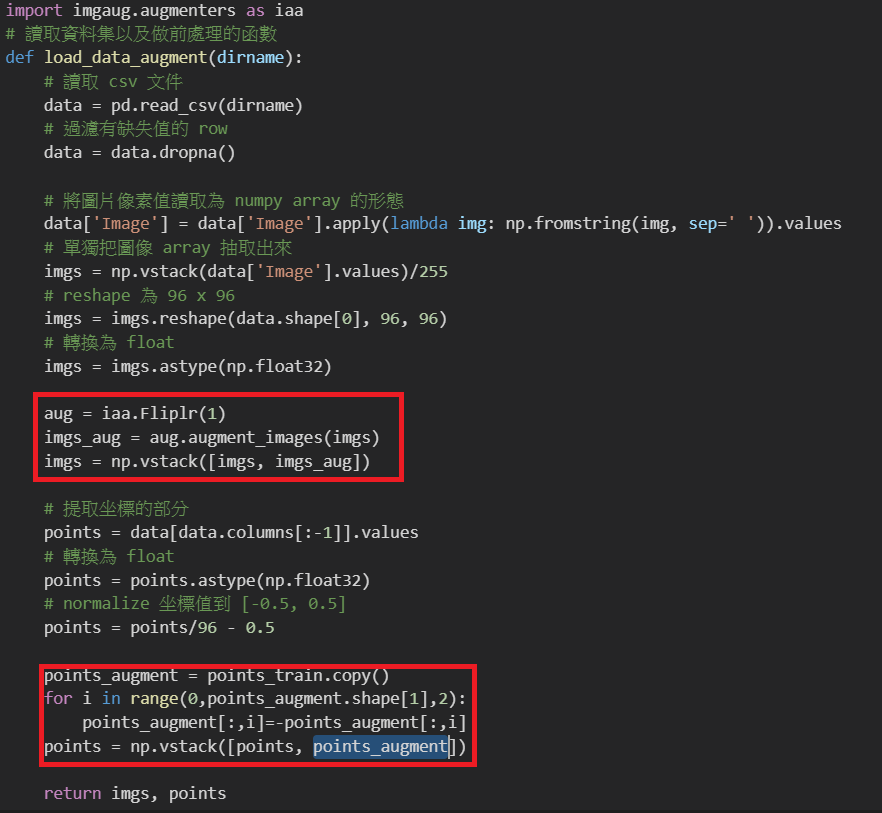Click the aug = iaa.Fliplr(1) line
The image size is (882, 813).
coord(135,414)
